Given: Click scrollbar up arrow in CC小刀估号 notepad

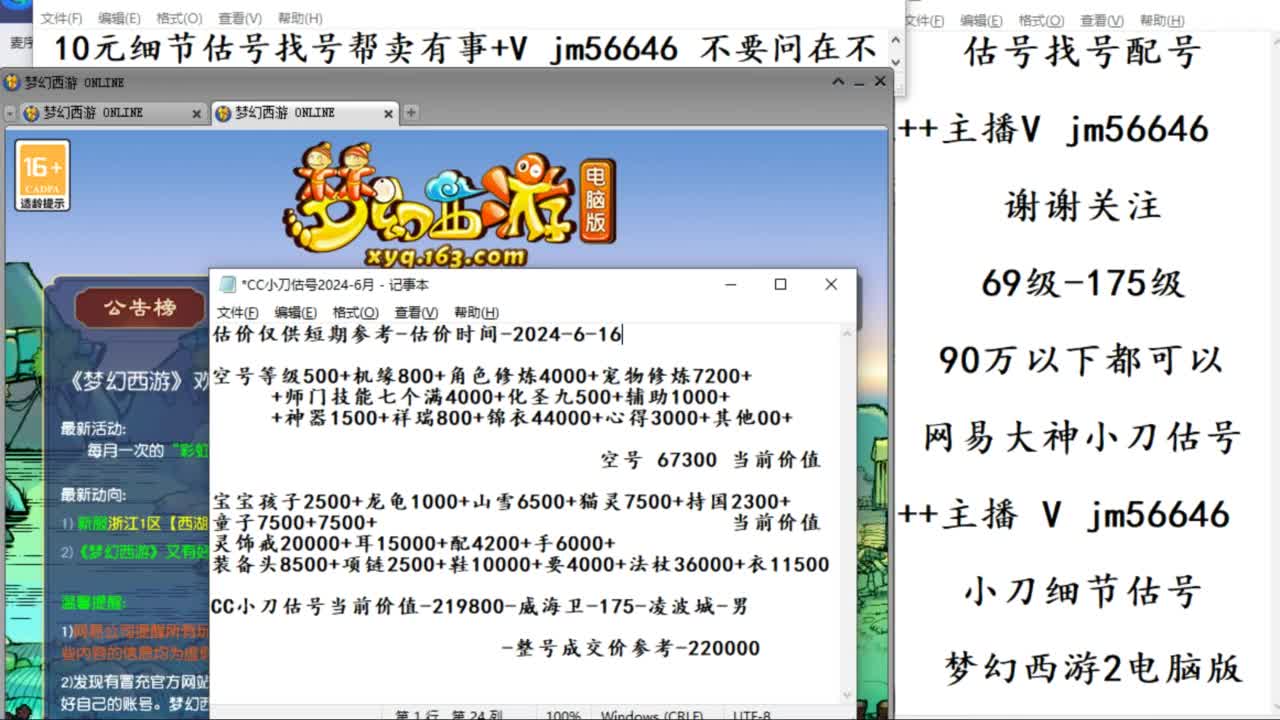Looking at the screenshot, I should (848, 334).
